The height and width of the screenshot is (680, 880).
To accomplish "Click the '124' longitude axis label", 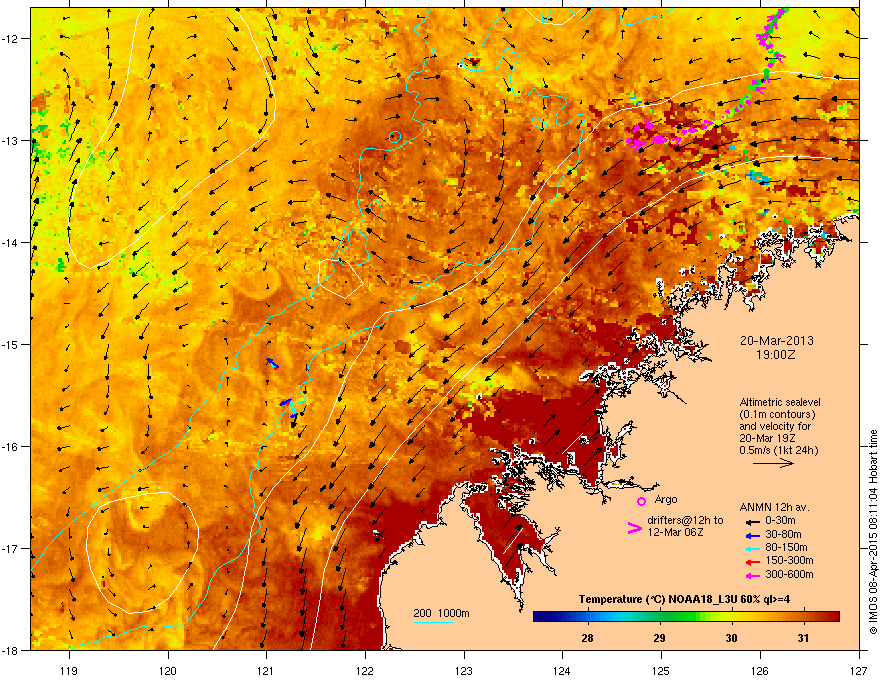I will point(562,670).
